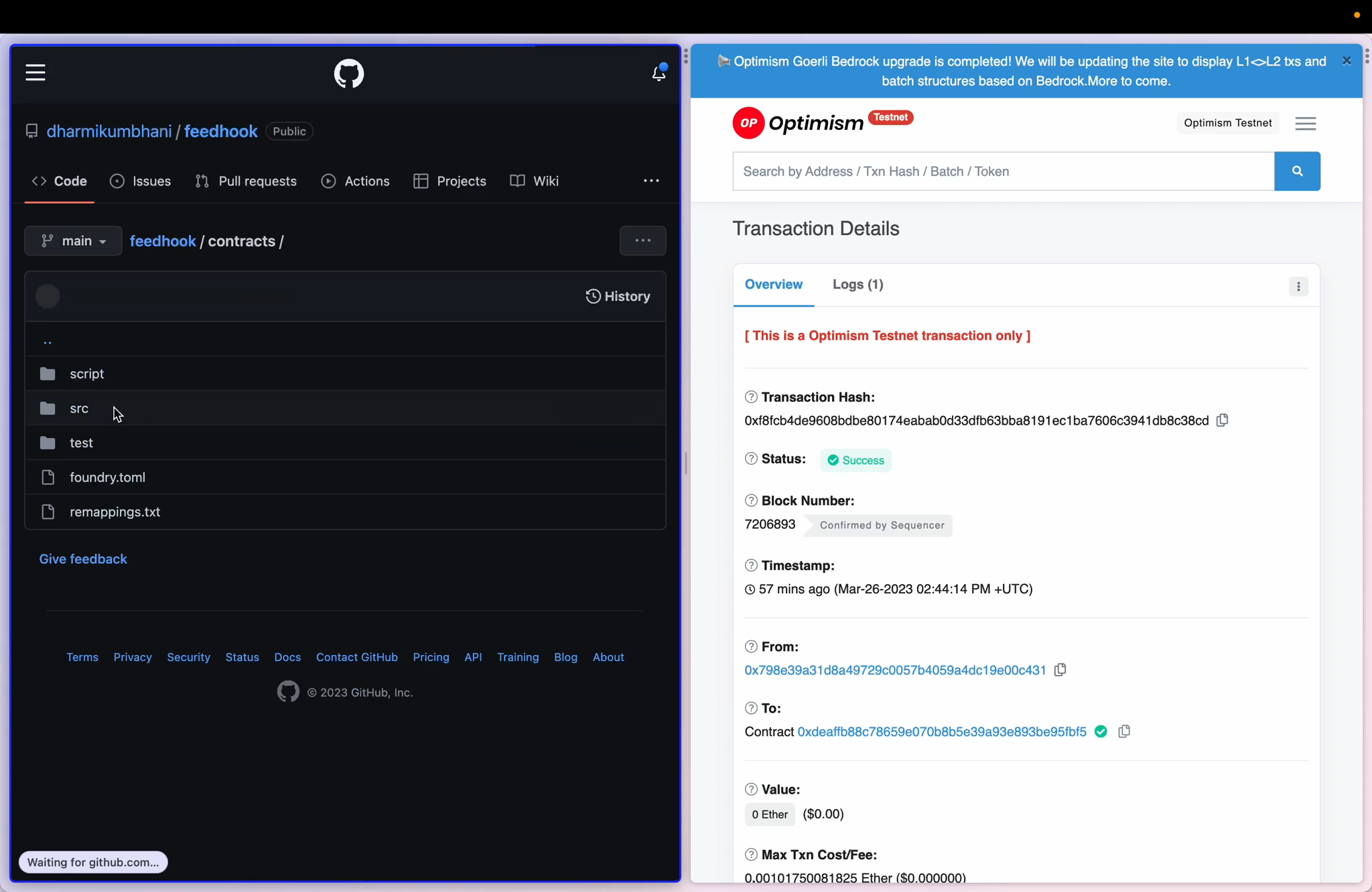Open the contracts folder more options button

pyautogui.click(x=643, y=240)
